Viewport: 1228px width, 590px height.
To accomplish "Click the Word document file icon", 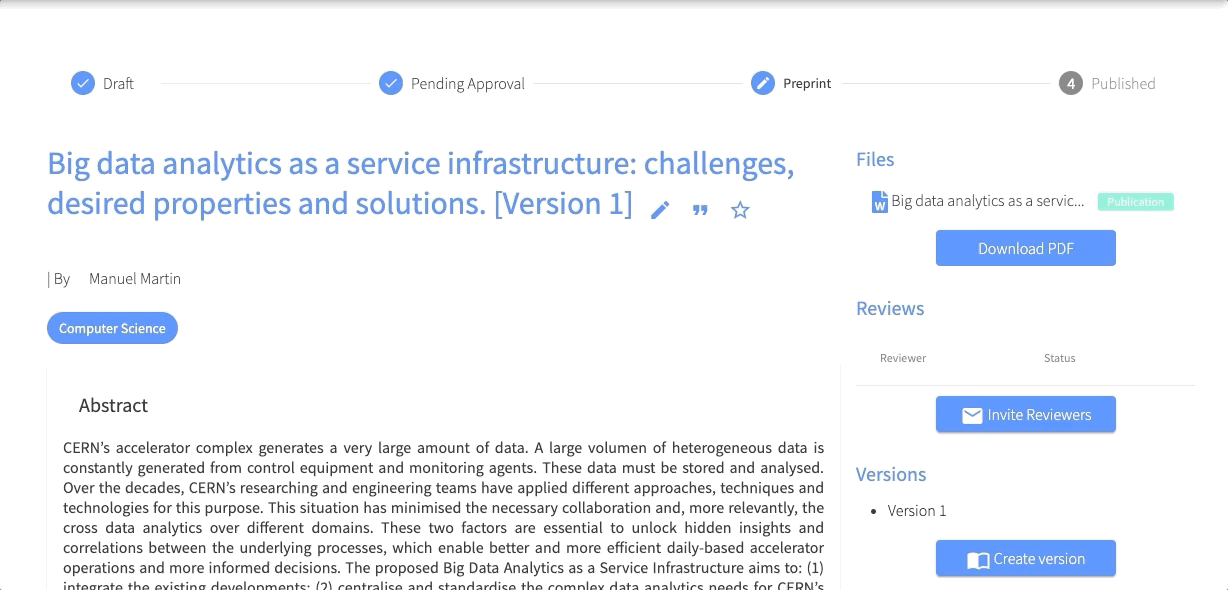I will [880, 202].
